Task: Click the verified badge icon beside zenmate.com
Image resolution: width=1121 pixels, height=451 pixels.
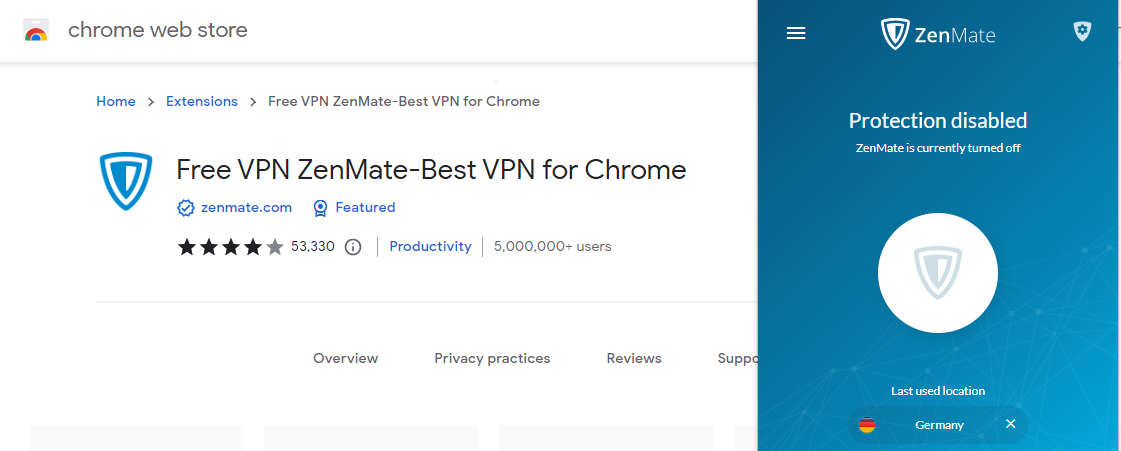Action: (x=185, y=208)
